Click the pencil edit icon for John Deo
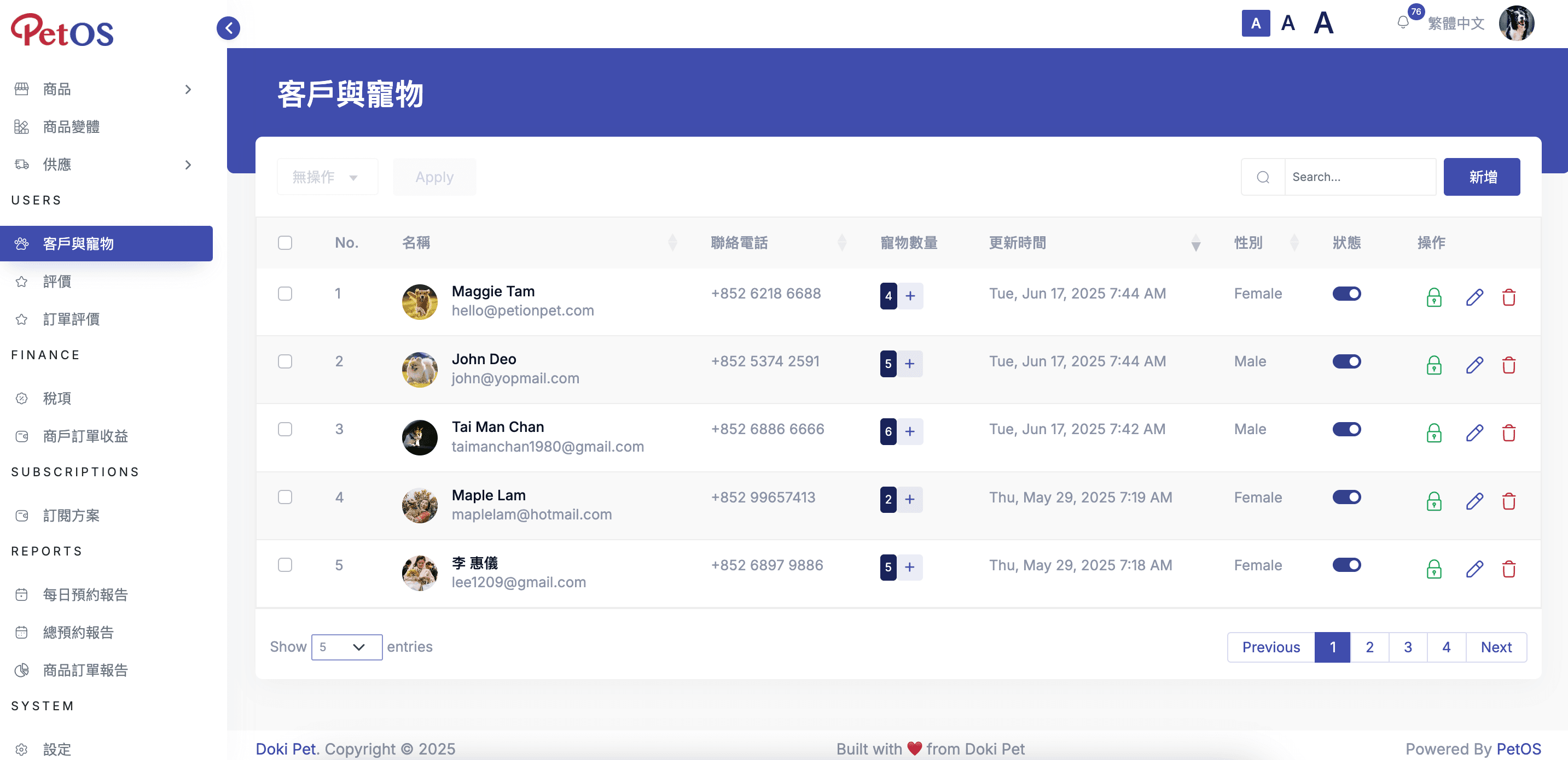 (x=1474, y=365)
